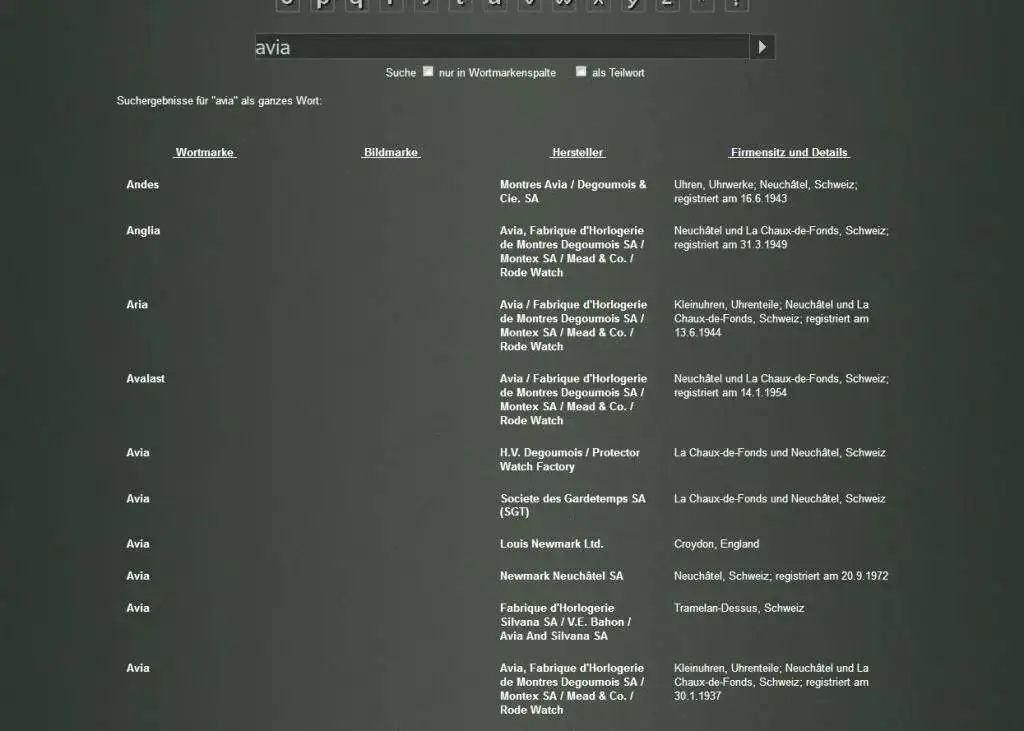Click the 'Tramelan-Dessus, Schweiz' details text

click(x=739, y=608)
